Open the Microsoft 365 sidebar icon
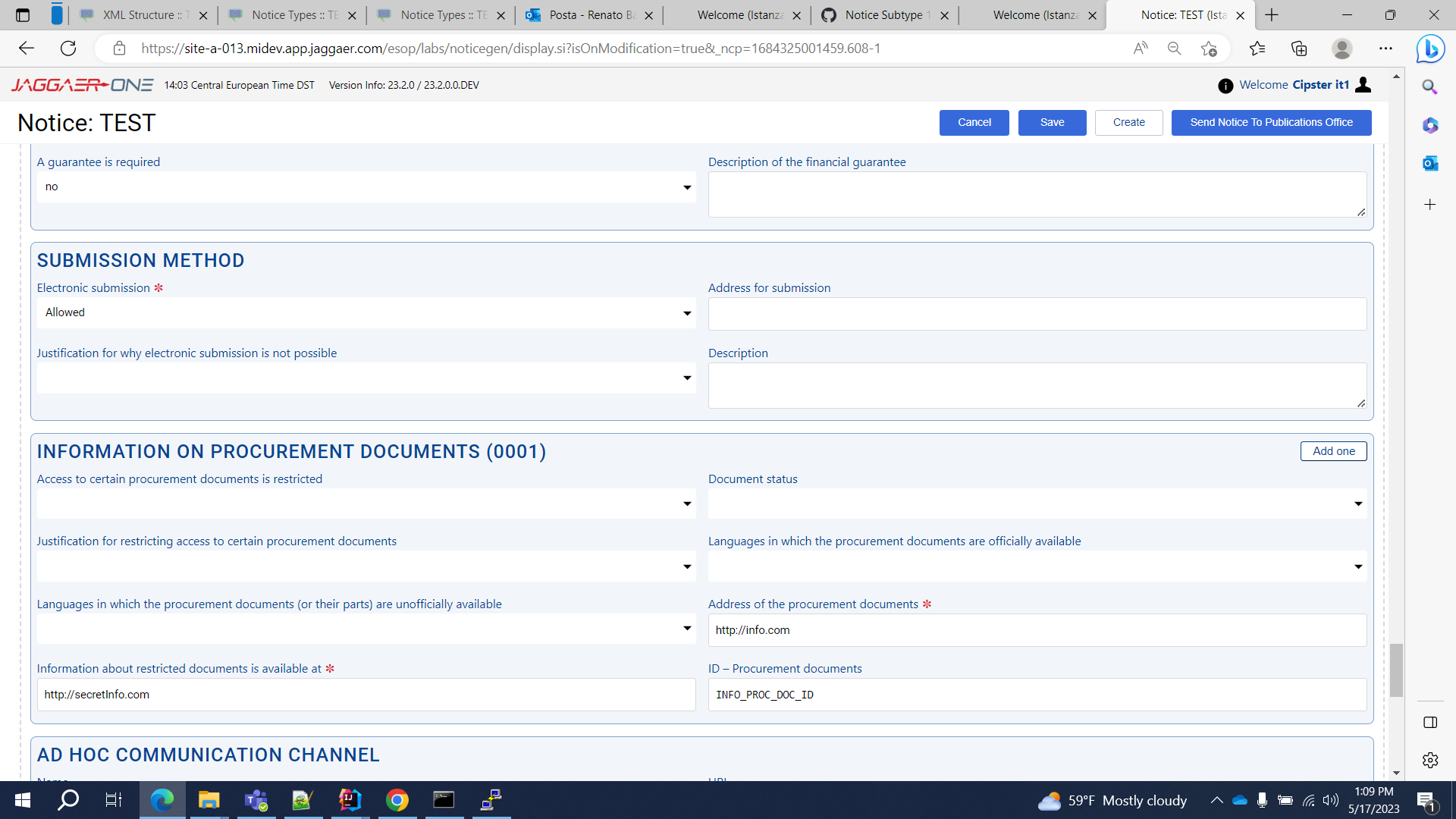1456x819 pixels. [1431, 125]
